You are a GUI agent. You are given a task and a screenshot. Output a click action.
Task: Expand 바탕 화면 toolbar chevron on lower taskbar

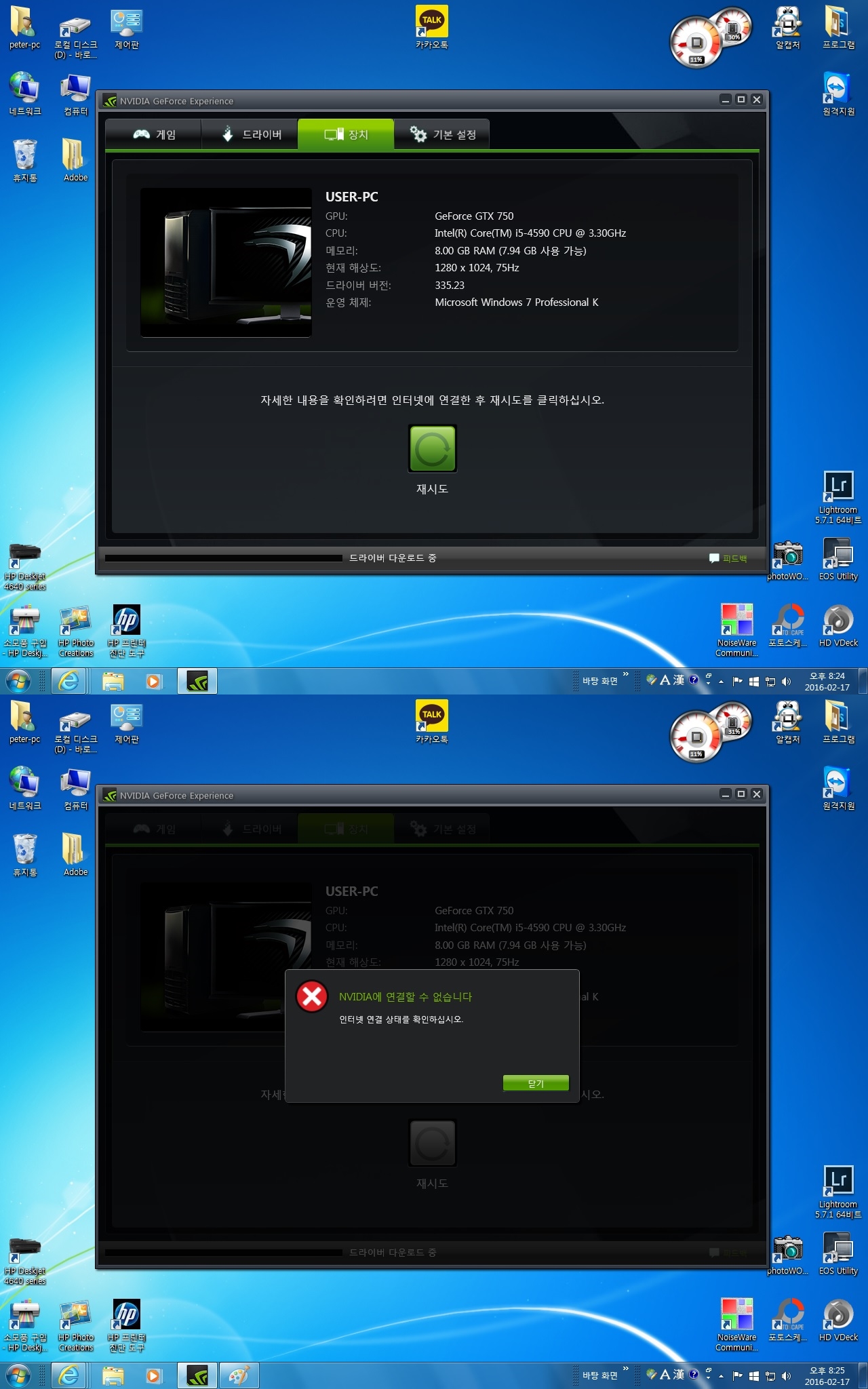(626, 1369)
